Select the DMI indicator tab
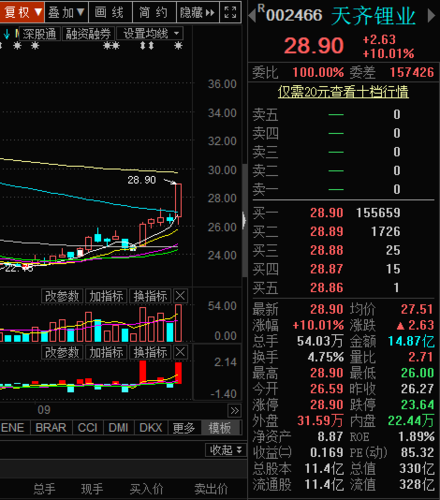Screen dimensions: 440x500 118,428
